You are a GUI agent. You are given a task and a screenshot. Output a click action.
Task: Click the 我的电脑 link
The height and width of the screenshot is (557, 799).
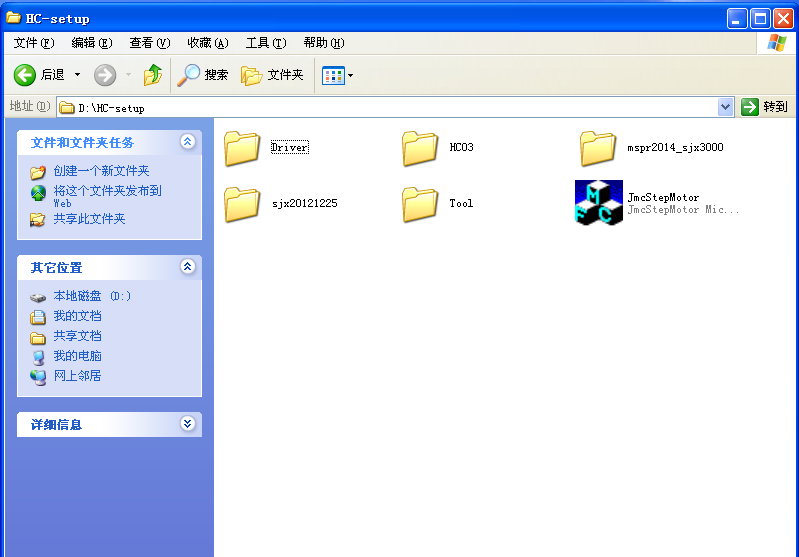(x=77, y=356)
